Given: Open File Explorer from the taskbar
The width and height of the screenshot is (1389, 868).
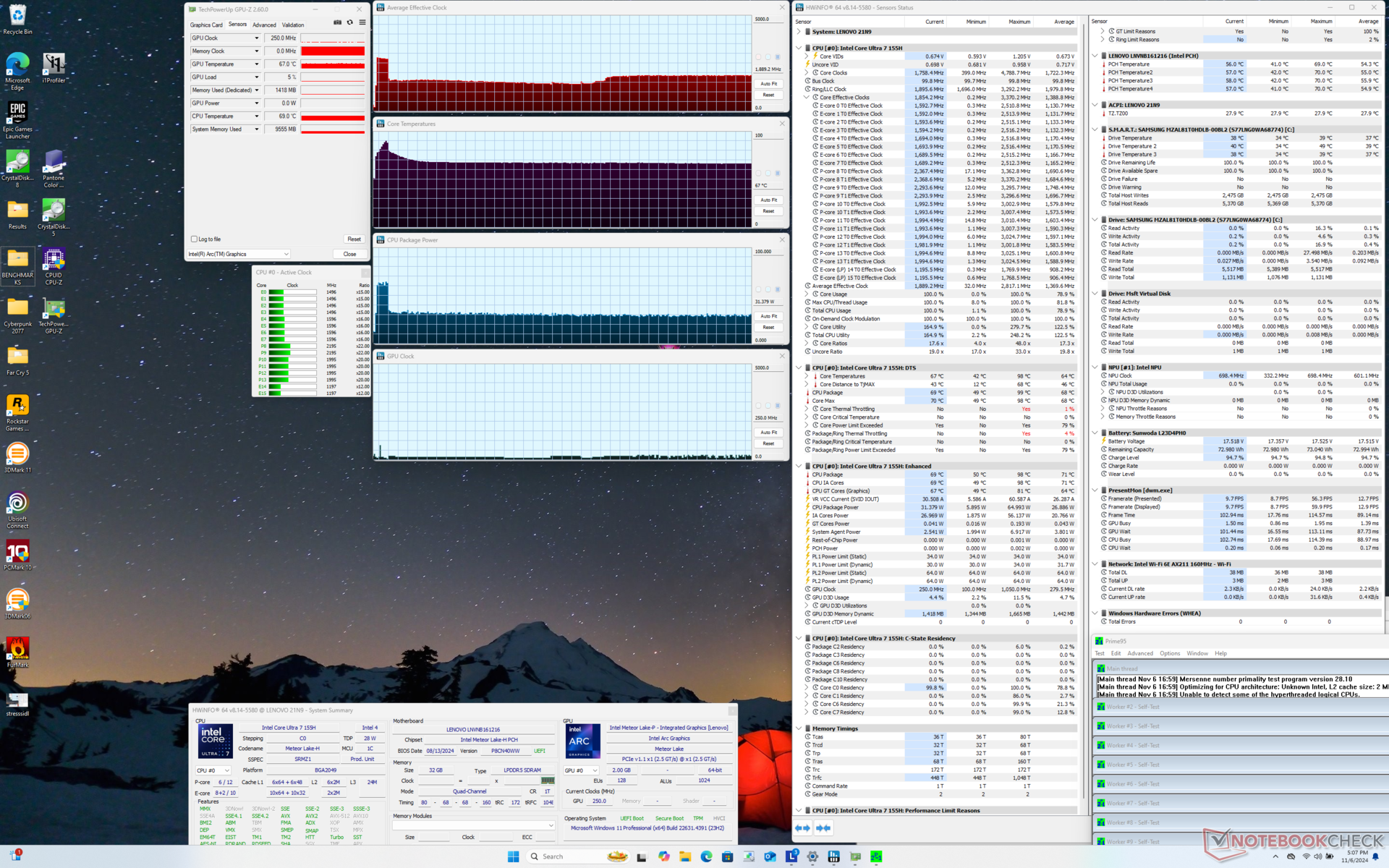Looking at the screenshot, I should coord(685,856).
